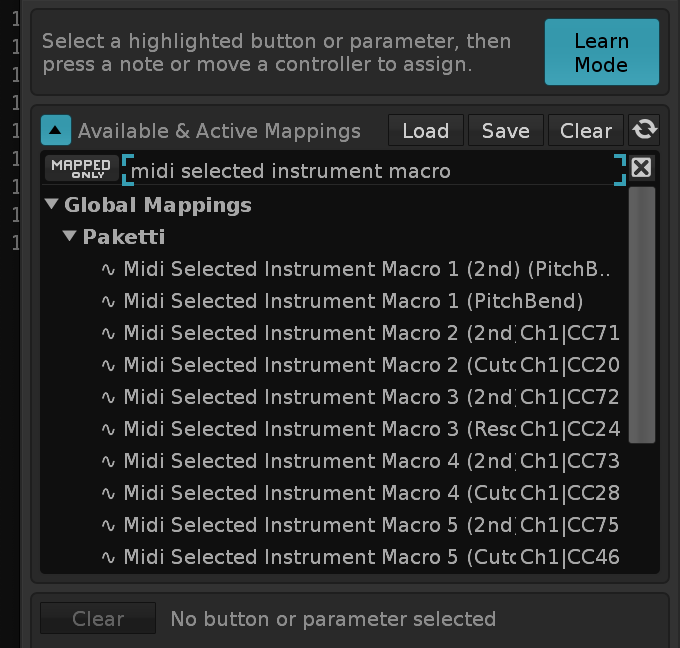
Task: Click the Load button
Action: (x=425, y=130)
